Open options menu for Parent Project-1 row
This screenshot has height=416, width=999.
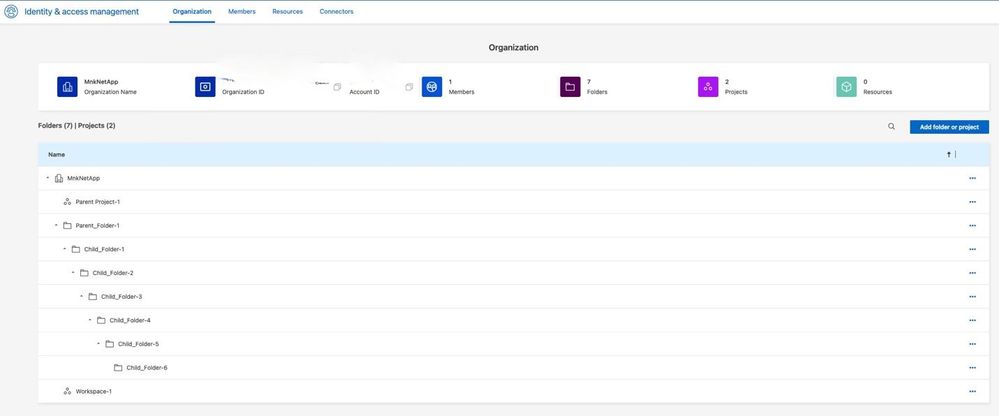point(972,202)
